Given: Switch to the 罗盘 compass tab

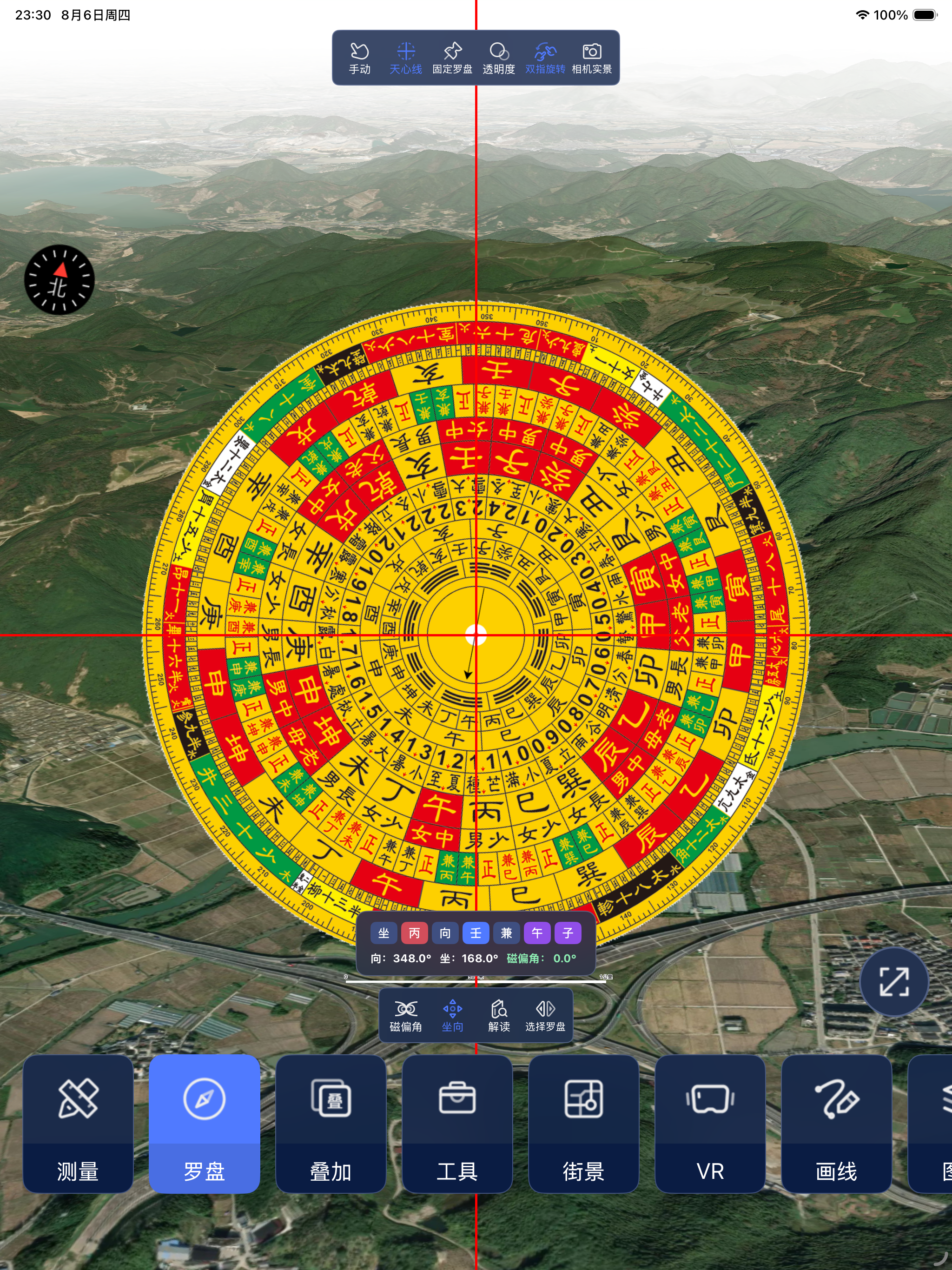Looking at the screenshot, I should pos(205,1124).
